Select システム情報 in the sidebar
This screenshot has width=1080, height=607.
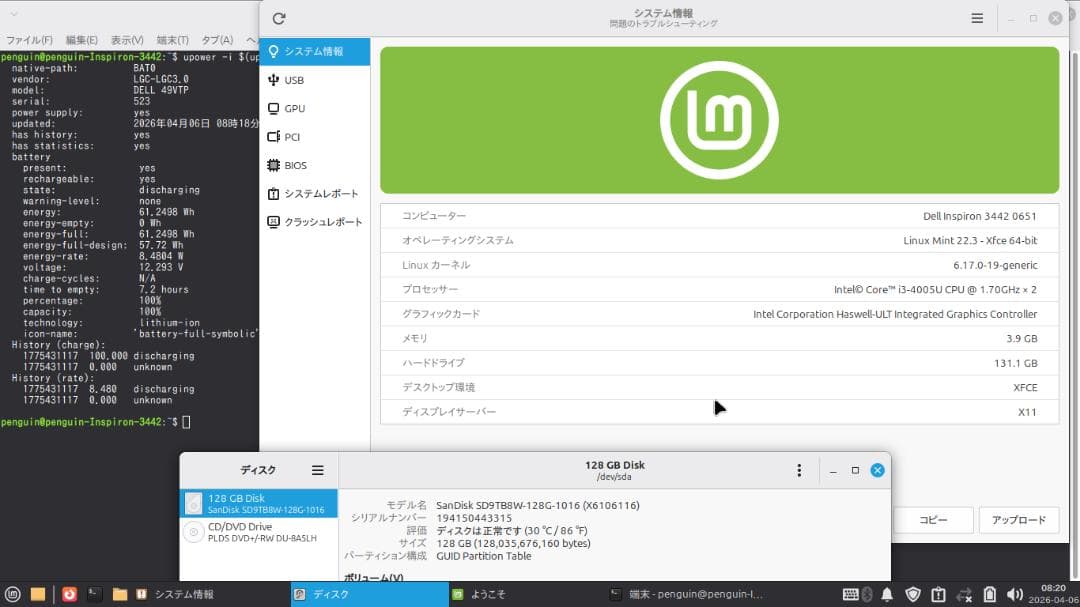click(x=315, y=52)
